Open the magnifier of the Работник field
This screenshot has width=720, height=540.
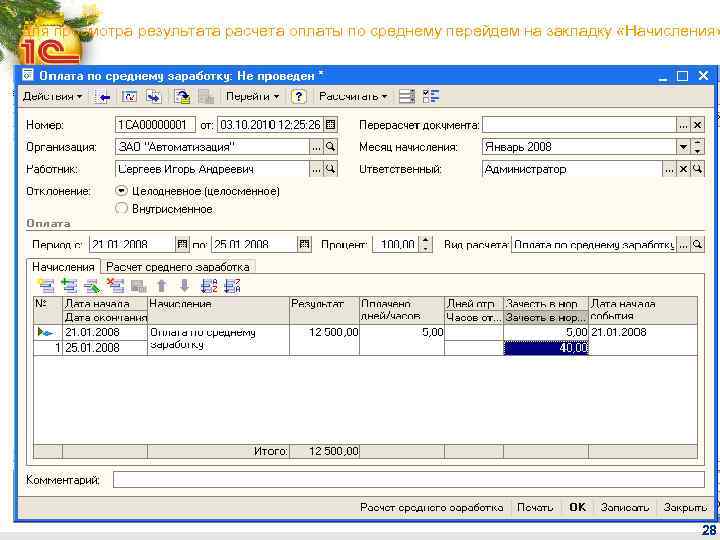(x=330, y=169)
